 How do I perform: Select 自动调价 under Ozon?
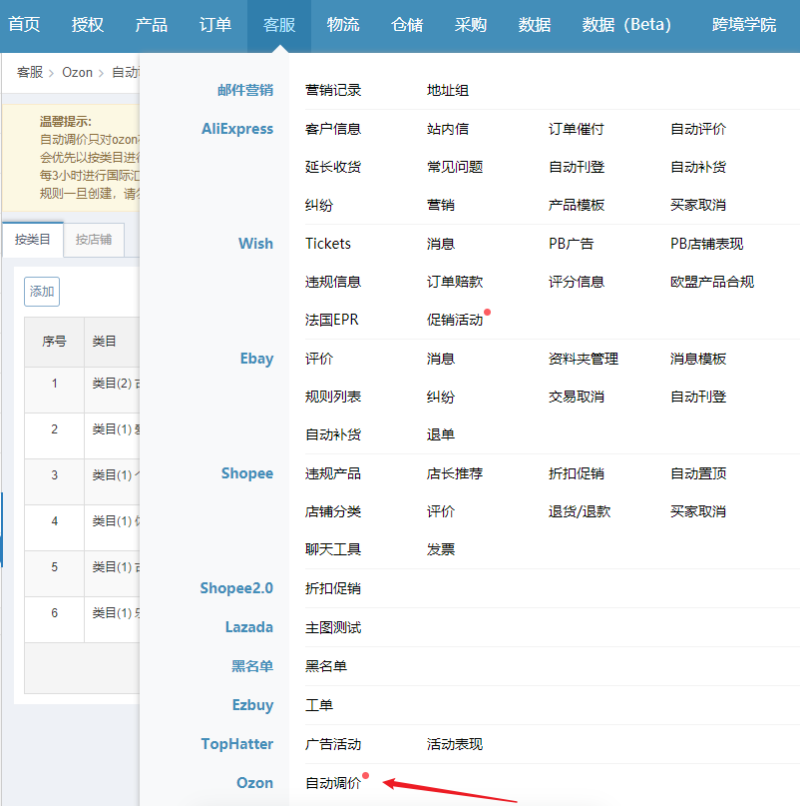[x=333, y=783]
